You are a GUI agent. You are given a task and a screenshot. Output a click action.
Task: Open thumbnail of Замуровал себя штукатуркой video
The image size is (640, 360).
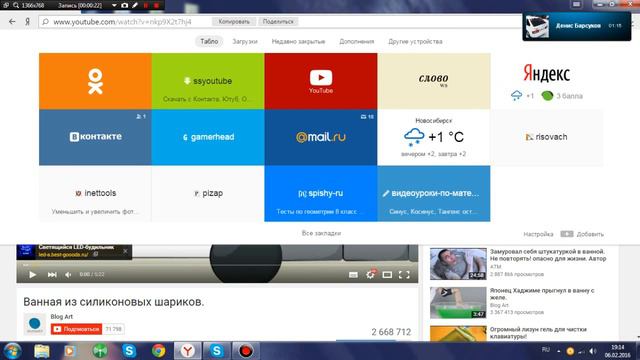(x=458, y=264)
